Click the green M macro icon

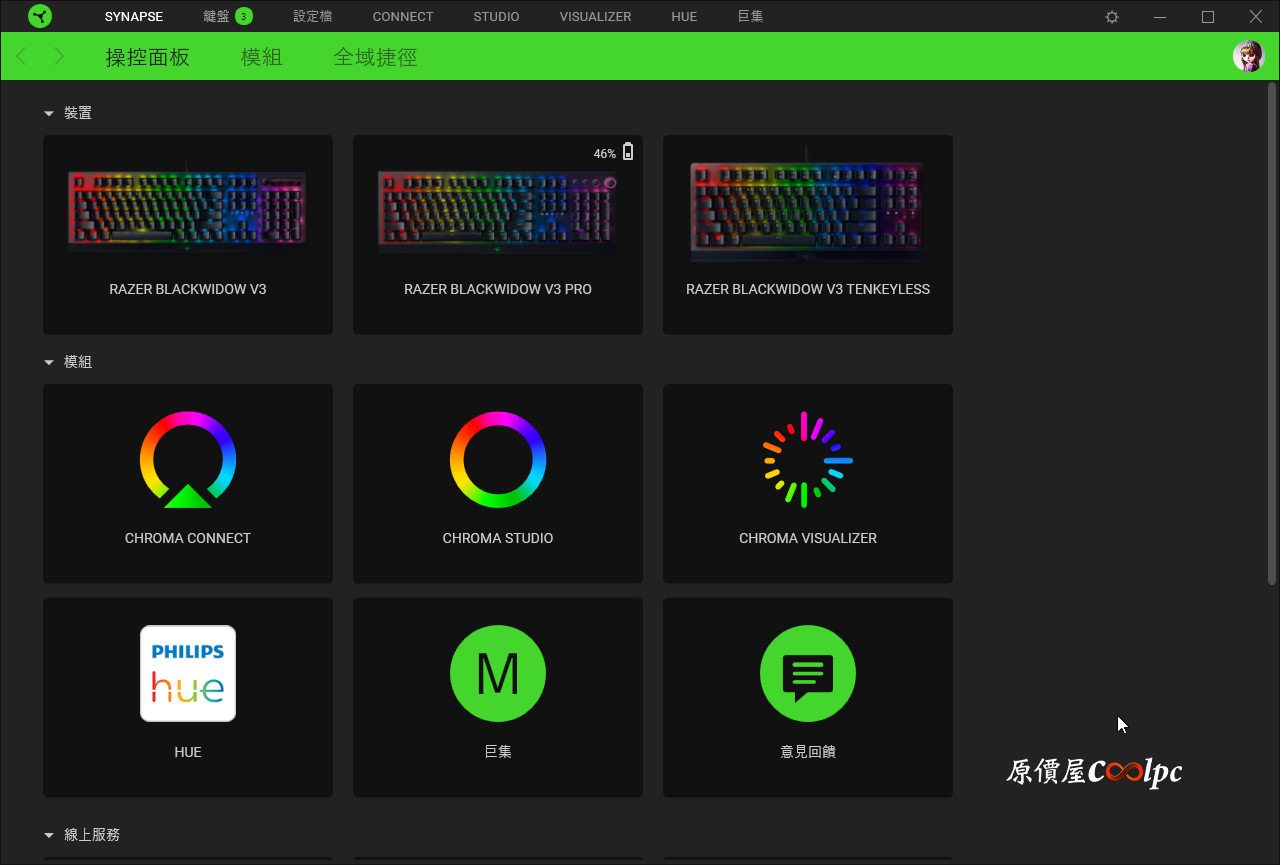(x=498, y=674)
